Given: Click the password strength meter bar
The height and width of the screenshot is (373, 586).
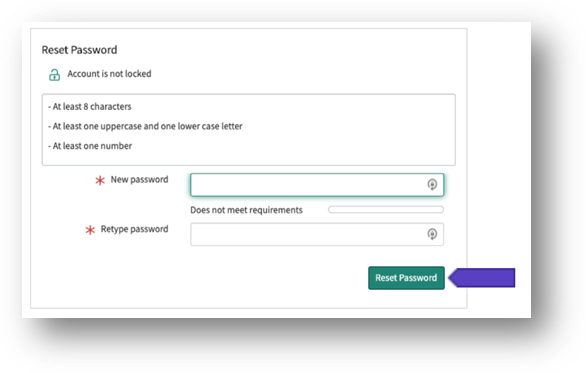Looking at the screenshot, I should click(386, 210).
